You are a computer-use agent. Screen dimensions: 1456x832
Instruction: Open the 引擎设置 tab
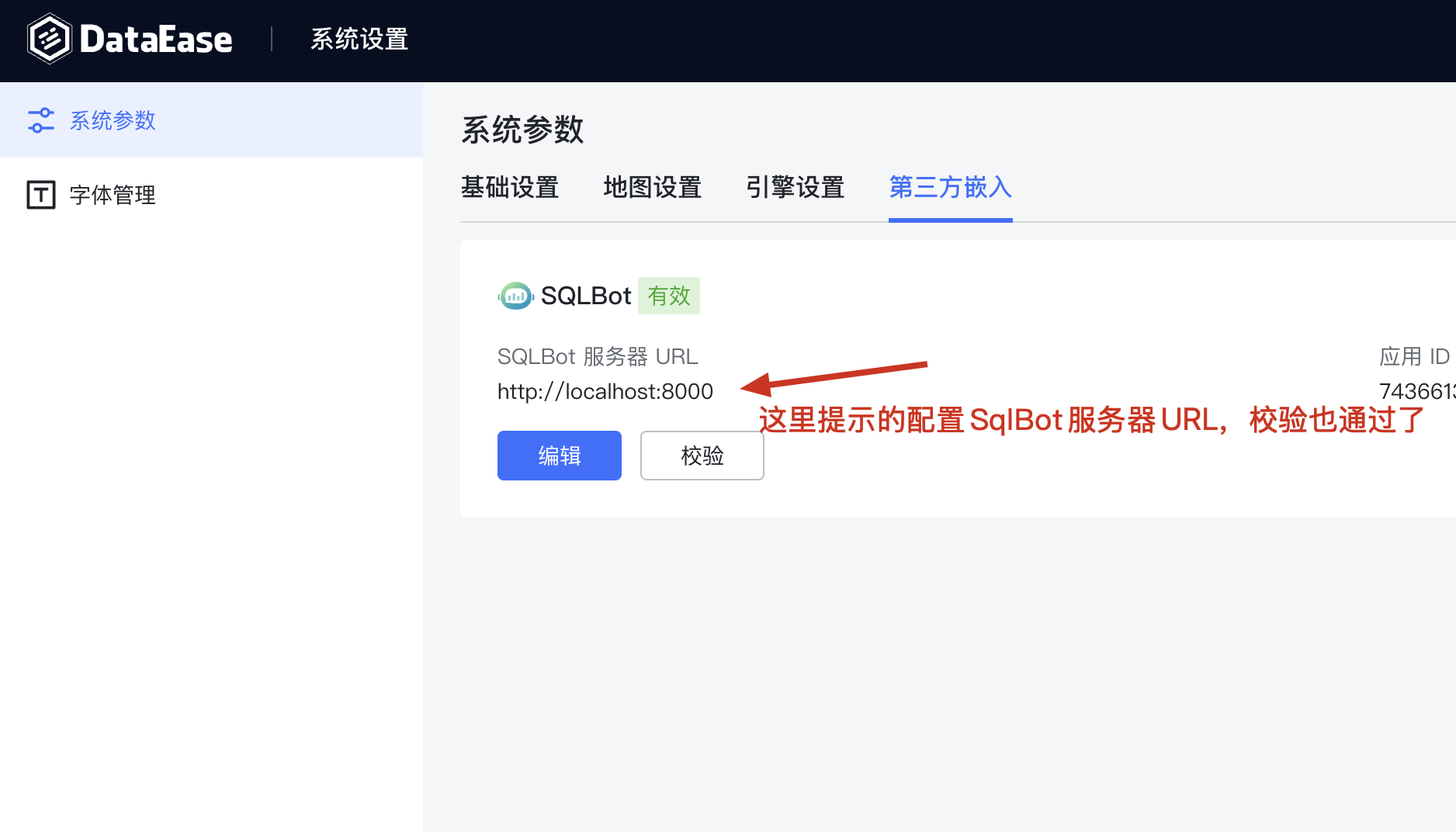point(796,187)
